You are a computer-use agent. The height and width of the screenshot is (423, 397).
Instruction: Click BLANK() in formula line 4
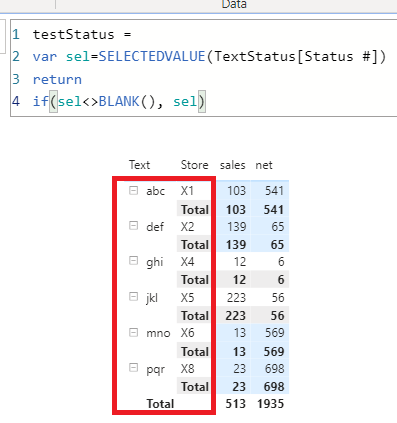coord(127,101)
